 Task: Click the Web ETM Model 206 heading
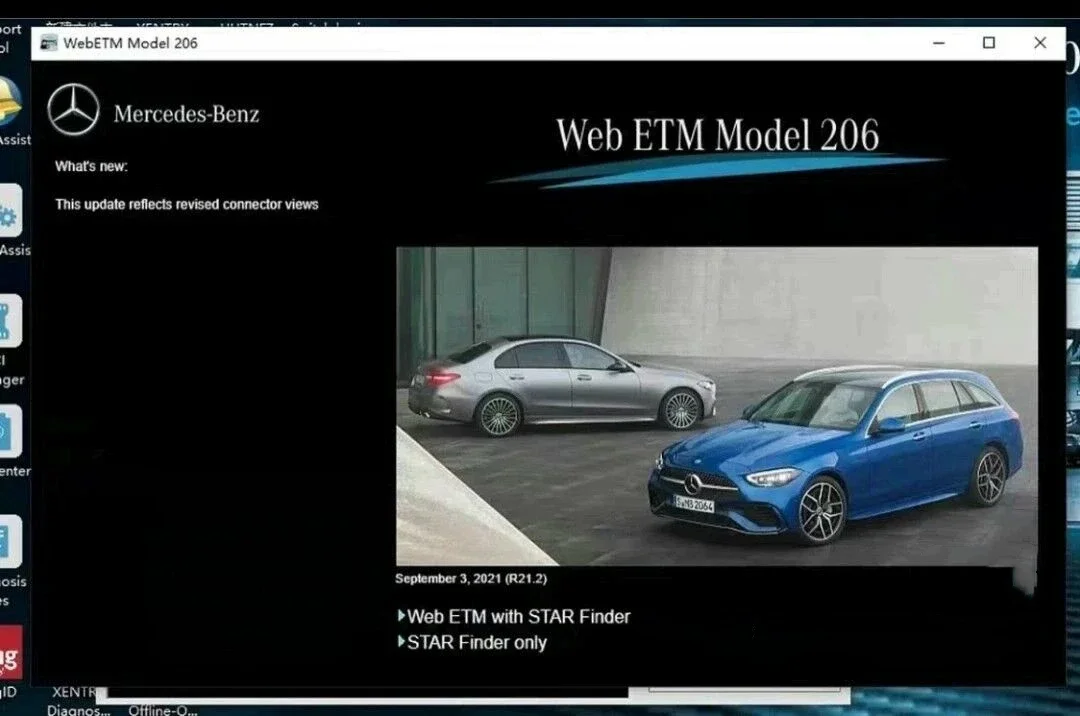point(718,134)
